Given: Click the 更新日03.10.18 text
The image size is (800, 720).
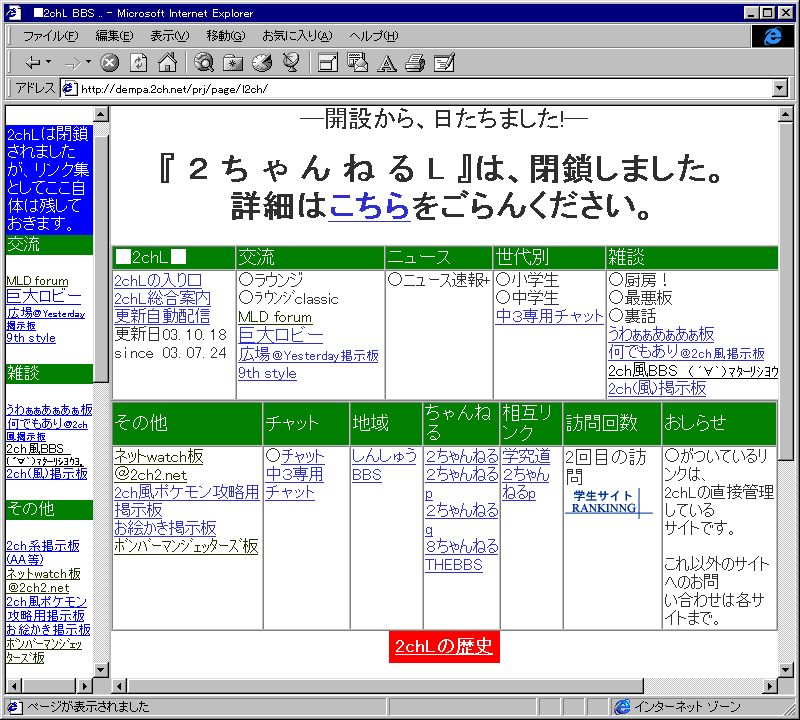Looking at the screenshot, I should [x=170, y=335].
